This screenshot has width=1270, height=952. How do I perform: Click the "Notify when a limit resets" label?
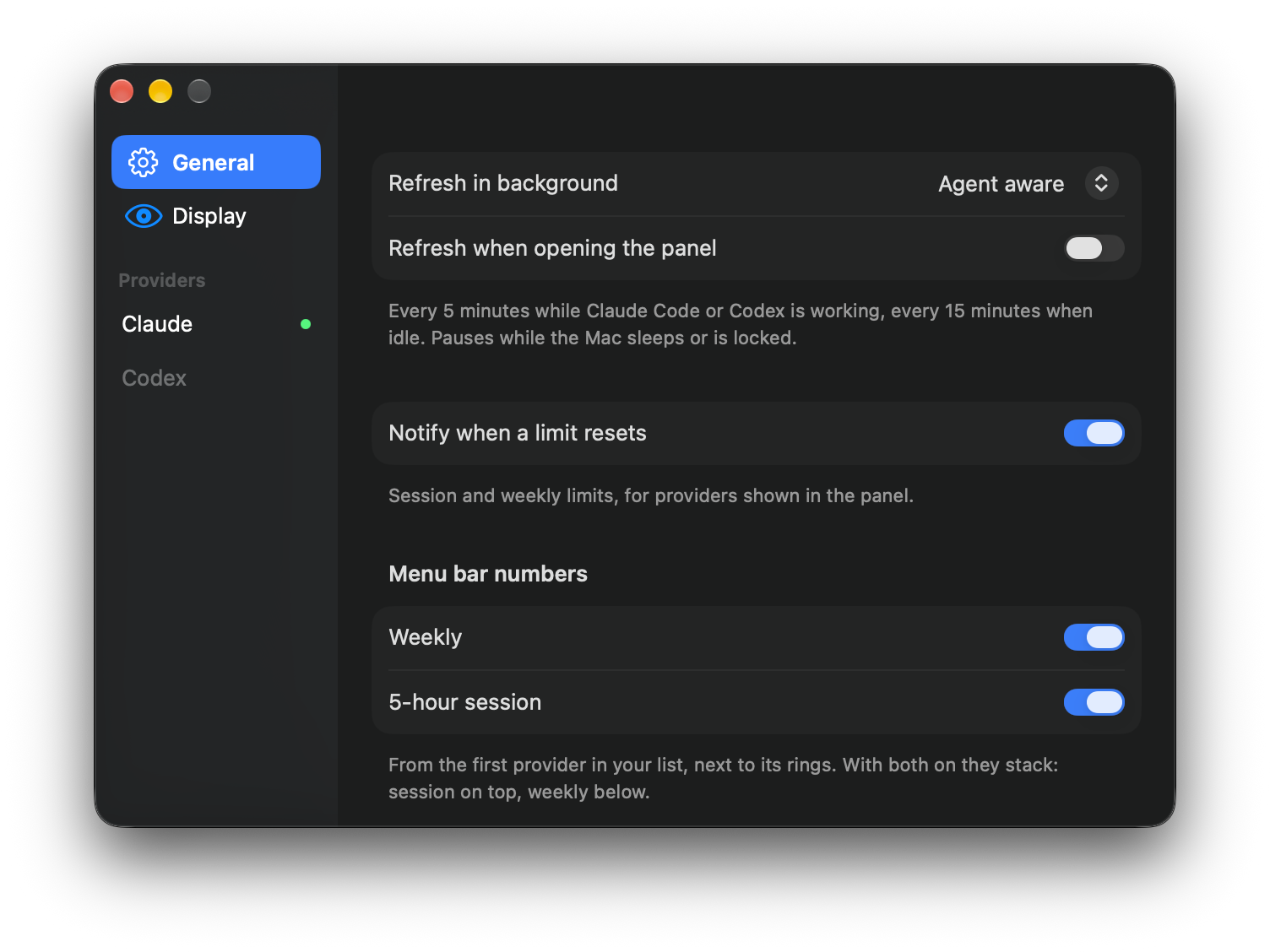coord(518,433)
